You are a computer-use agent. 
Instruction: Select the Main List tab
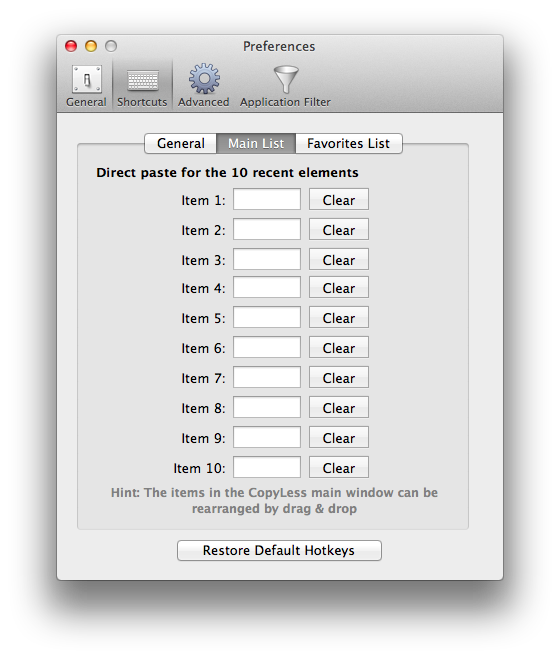256,143
